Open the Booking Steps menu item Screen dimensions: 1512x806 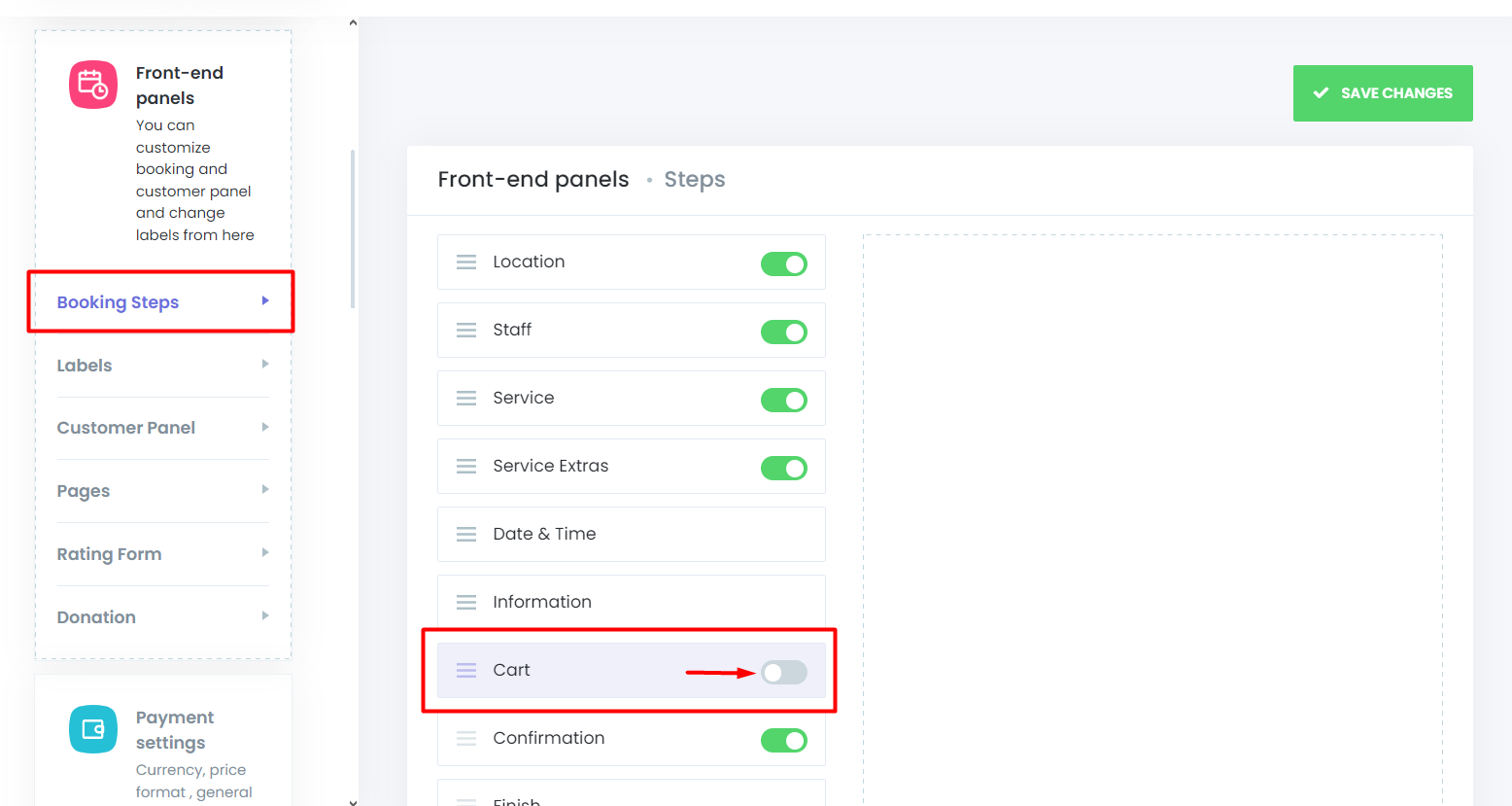pos(162,302)
